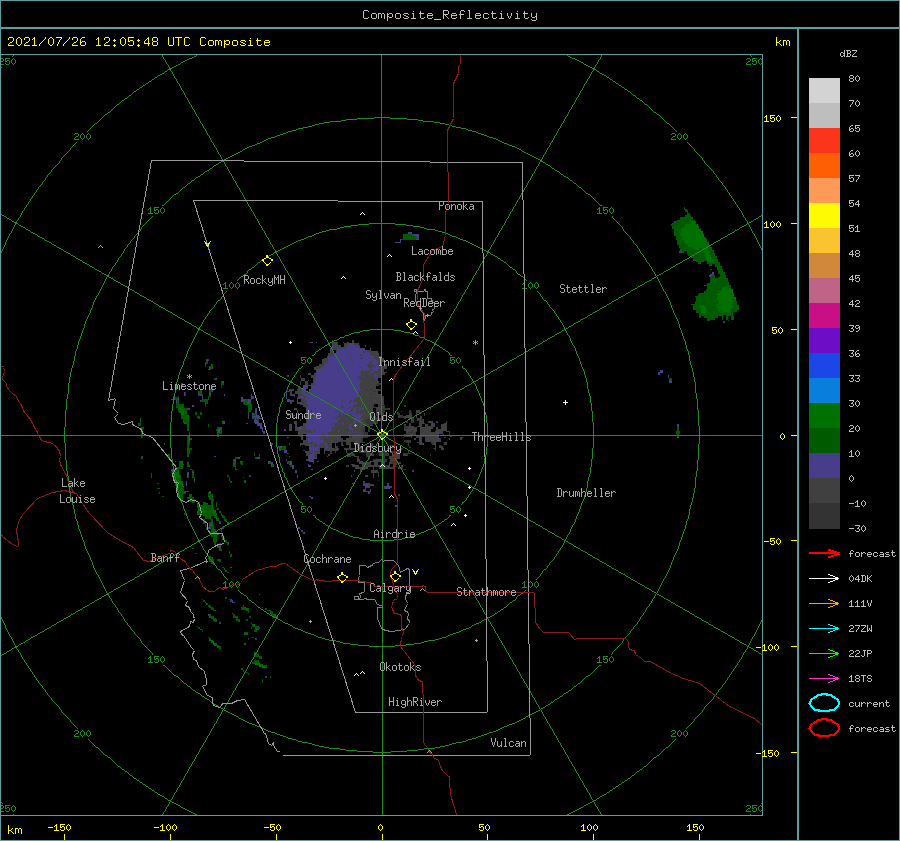
Task: Click the bright green 30–20 dBZ swatch
Action: click(824, 416)
